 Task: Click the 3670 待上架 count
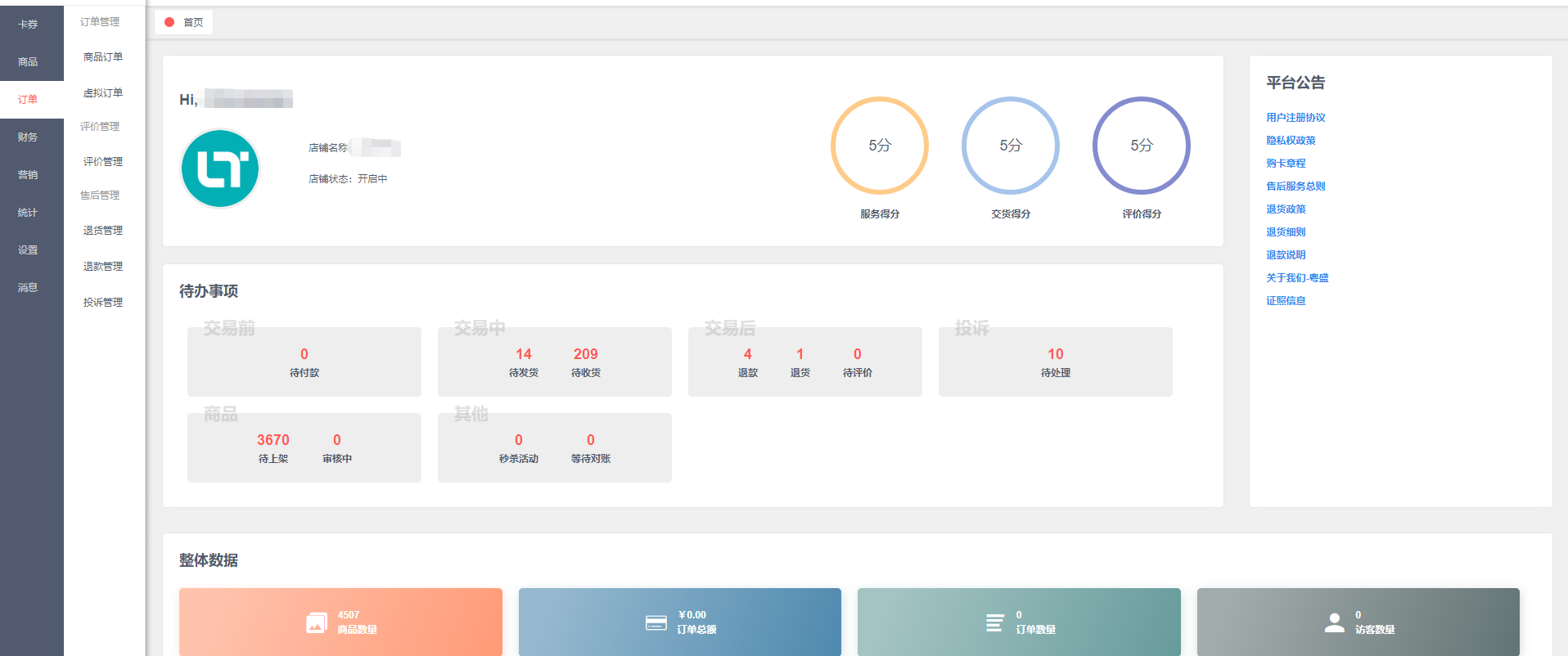click(x=273, y=440)
